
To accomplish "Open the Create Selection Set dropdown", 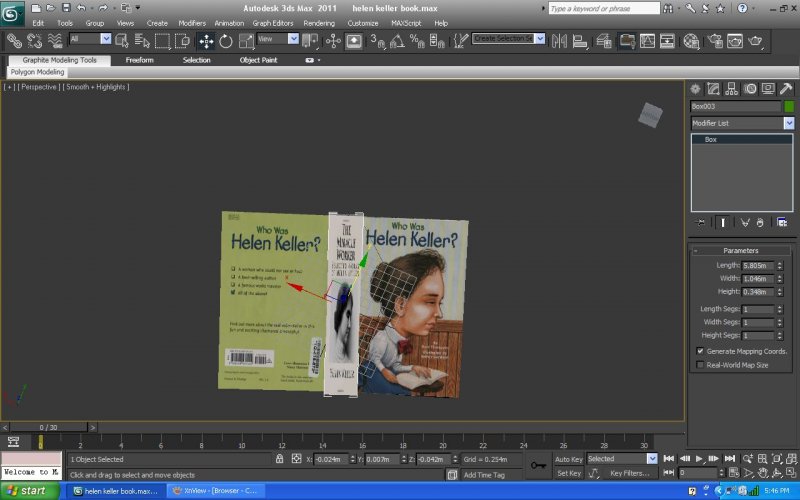I will [x=508, y=38].
